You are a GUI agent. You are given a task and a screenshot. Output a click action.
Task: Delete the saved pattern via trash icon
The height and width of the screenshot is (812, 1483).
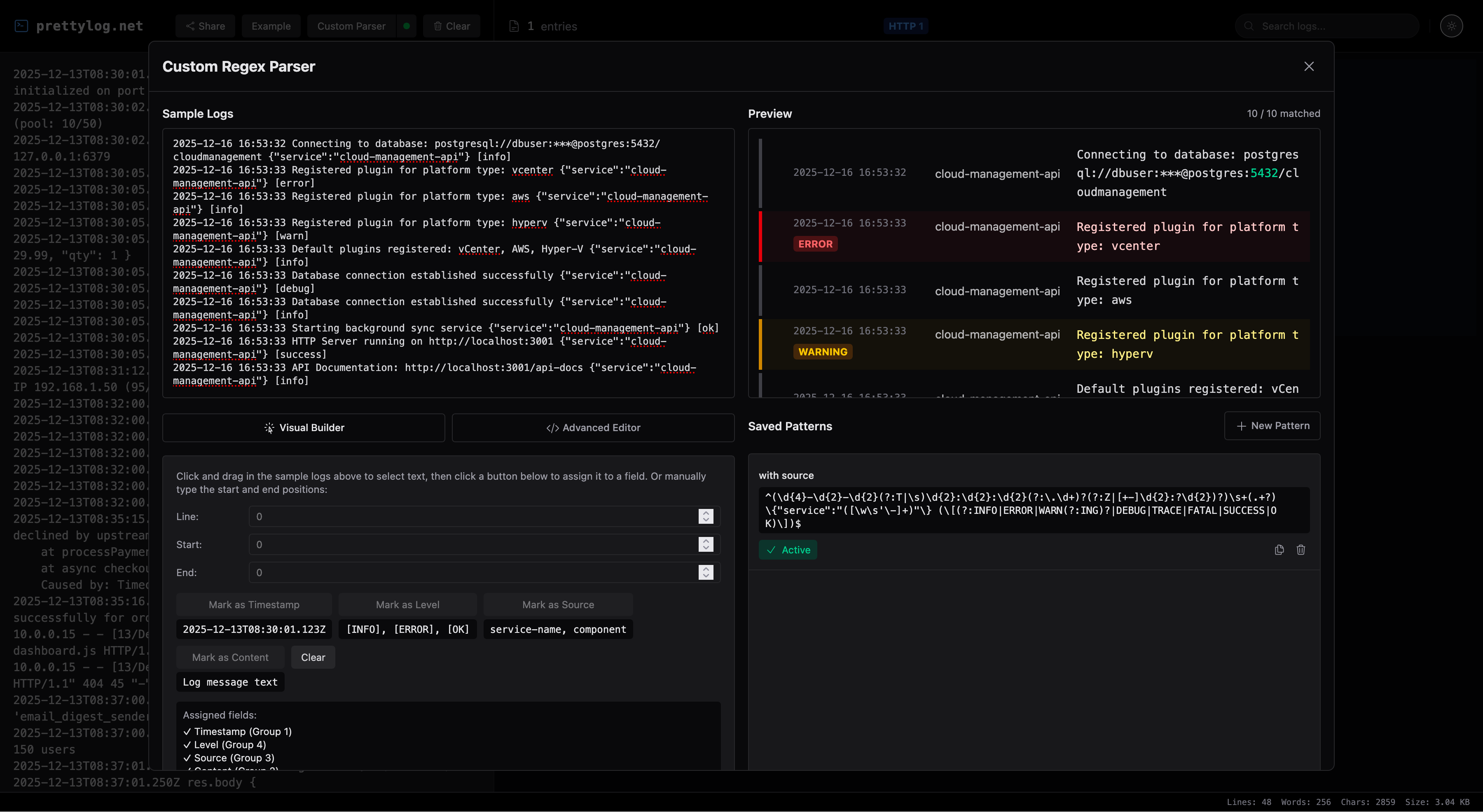1301,550
